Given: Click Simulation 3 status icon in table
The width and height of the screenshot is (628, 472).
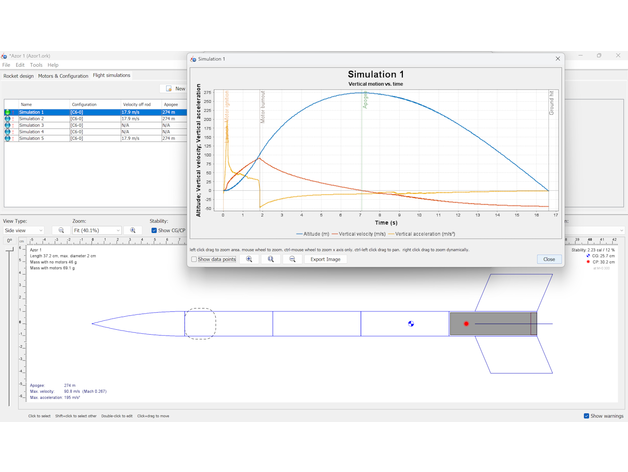Looking at the screenshot, I should click(x=8, y=125).
